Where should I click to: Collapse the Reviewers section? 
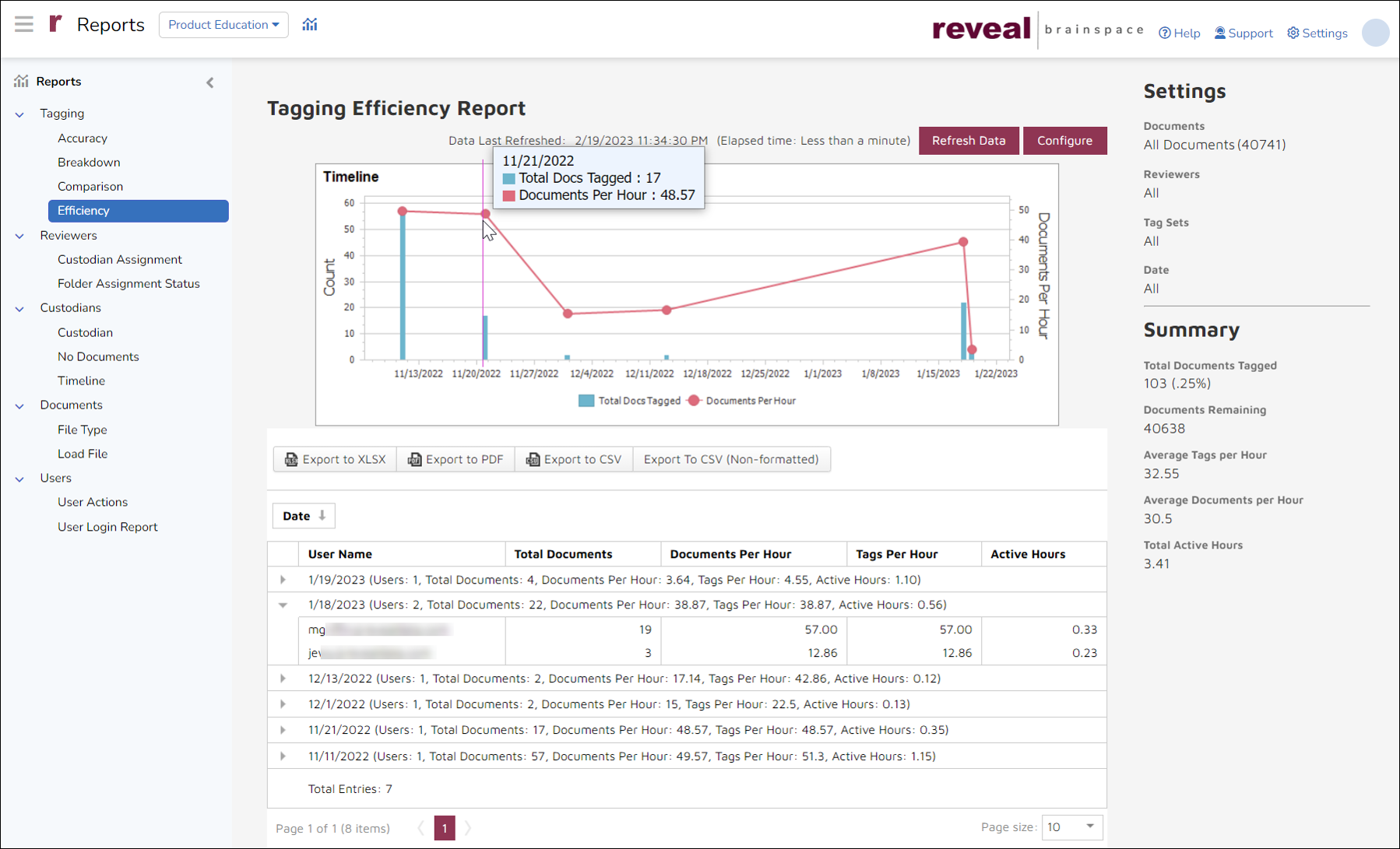19,236
